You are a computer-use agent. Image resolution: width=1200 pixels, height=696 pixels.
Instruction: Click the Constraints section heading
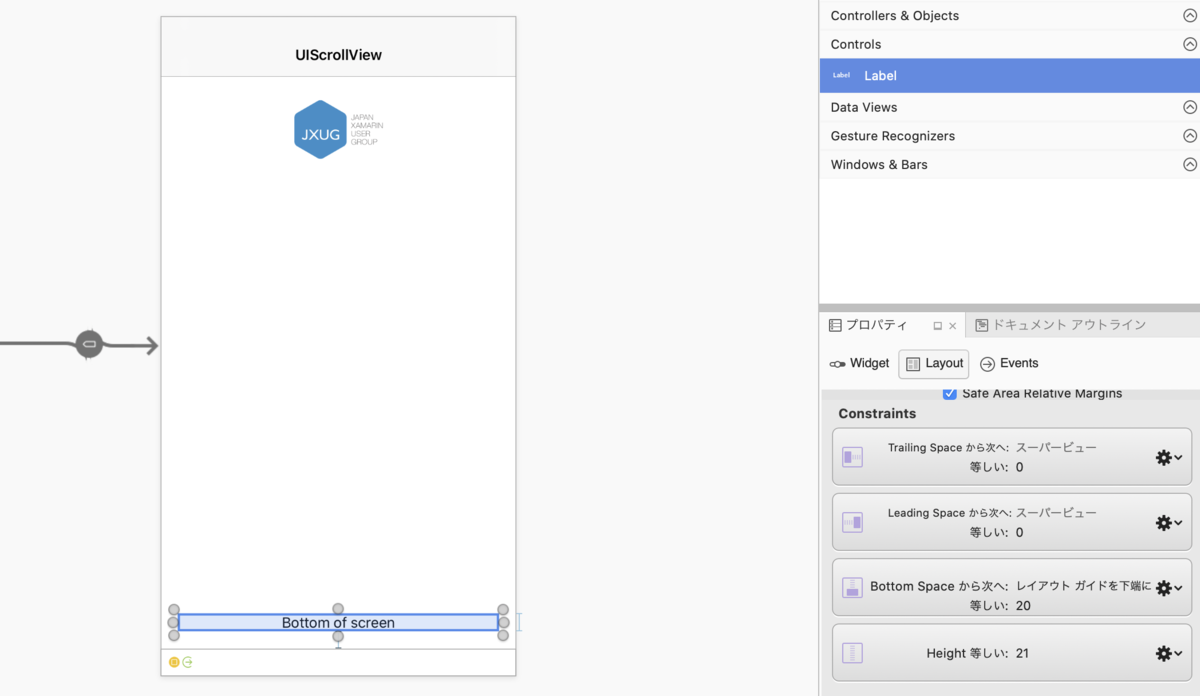[x=877, y=413]
